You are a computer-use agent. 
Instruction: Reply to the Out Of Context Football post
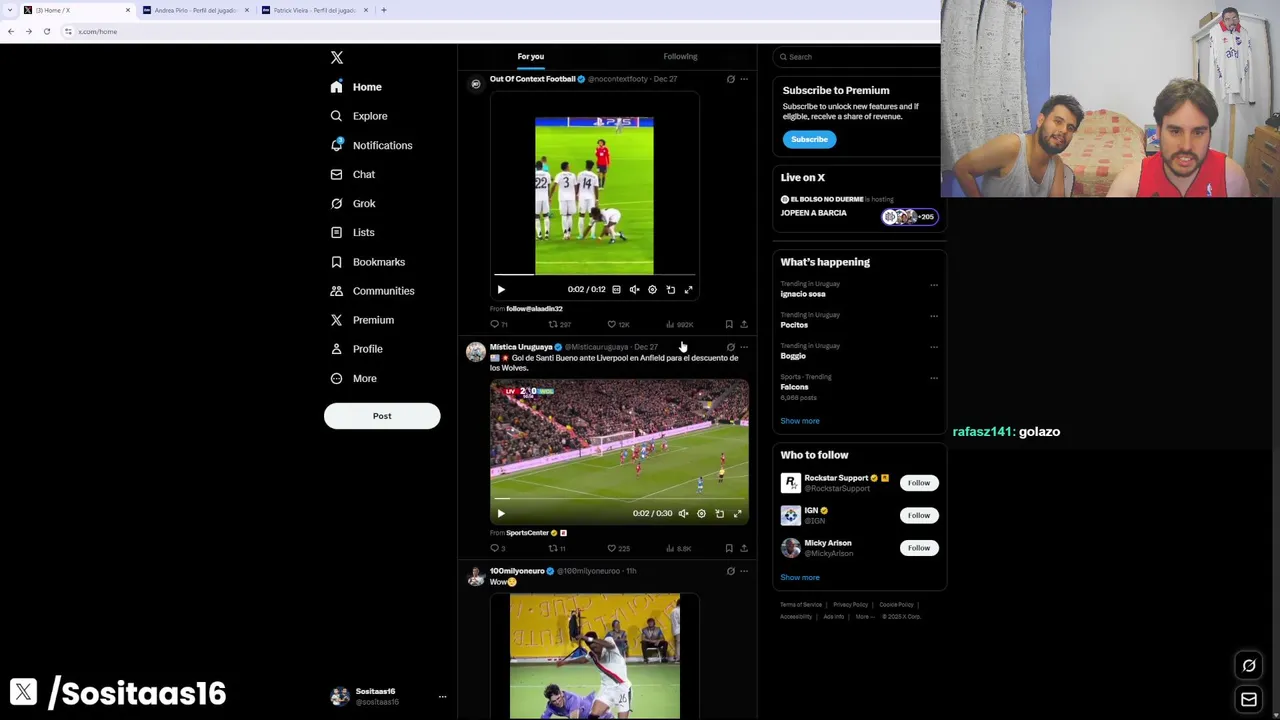coord(498,324)
